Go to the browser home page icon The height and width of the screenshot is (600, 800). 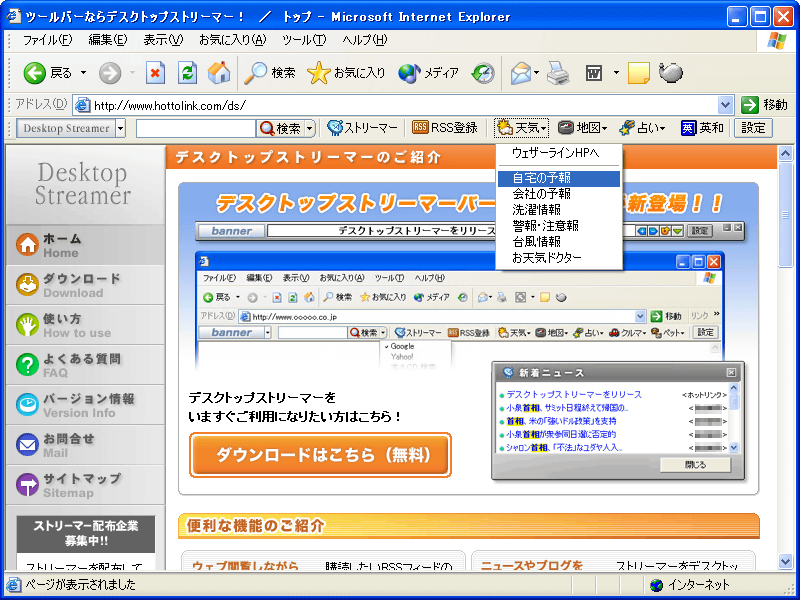pyautogui.click(x=219, y=73)
